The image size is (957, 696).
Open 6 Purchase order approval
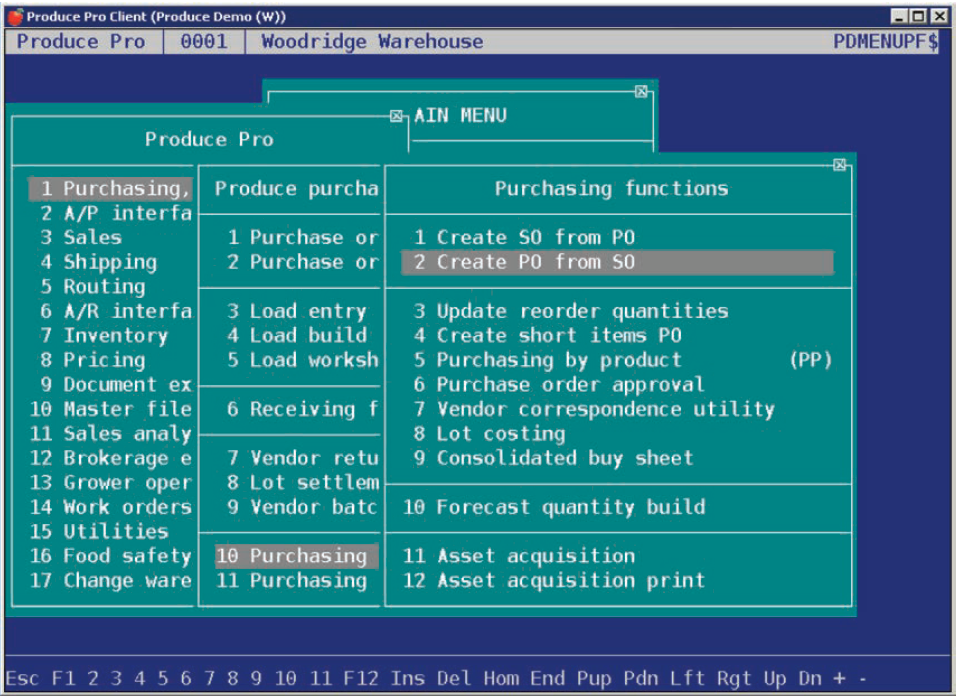559,385
